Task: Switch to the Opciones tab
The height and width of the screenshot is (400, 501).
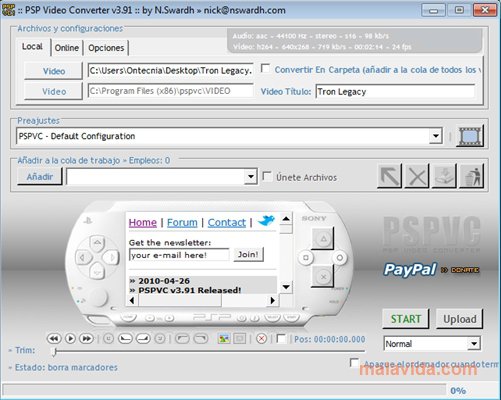Action: (x=106, y=48)
